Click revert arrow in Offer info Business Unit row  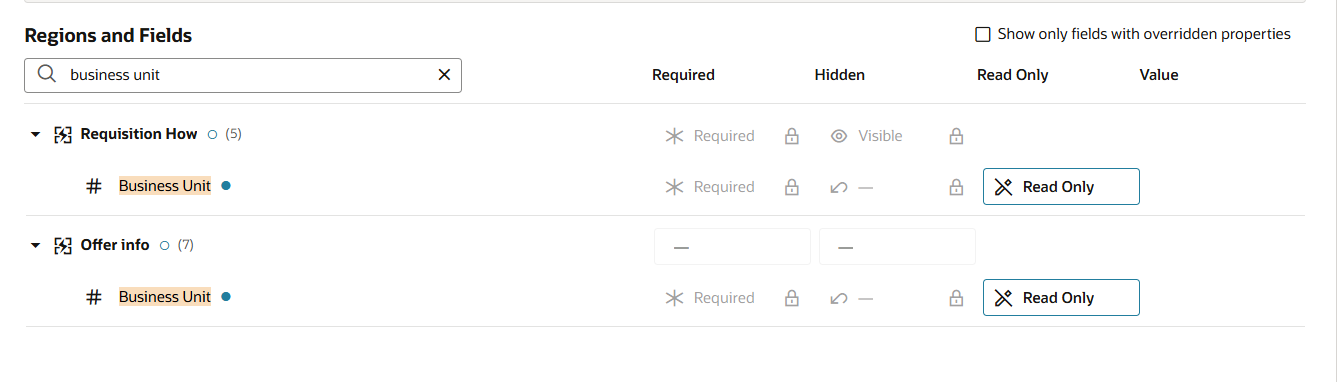pyautogui.click(x=839, y=298)
